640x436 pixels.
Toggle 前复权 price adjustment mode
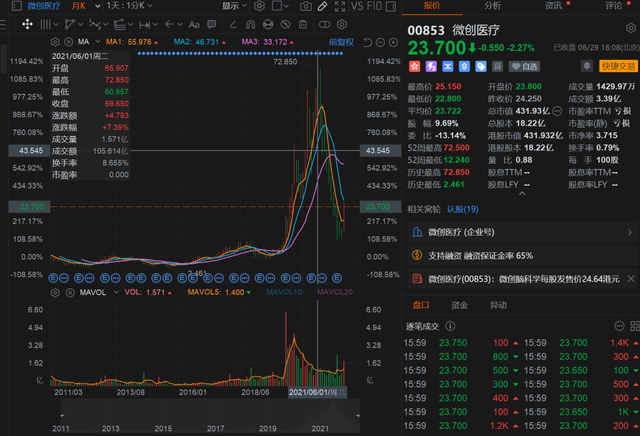coord(341,42)
